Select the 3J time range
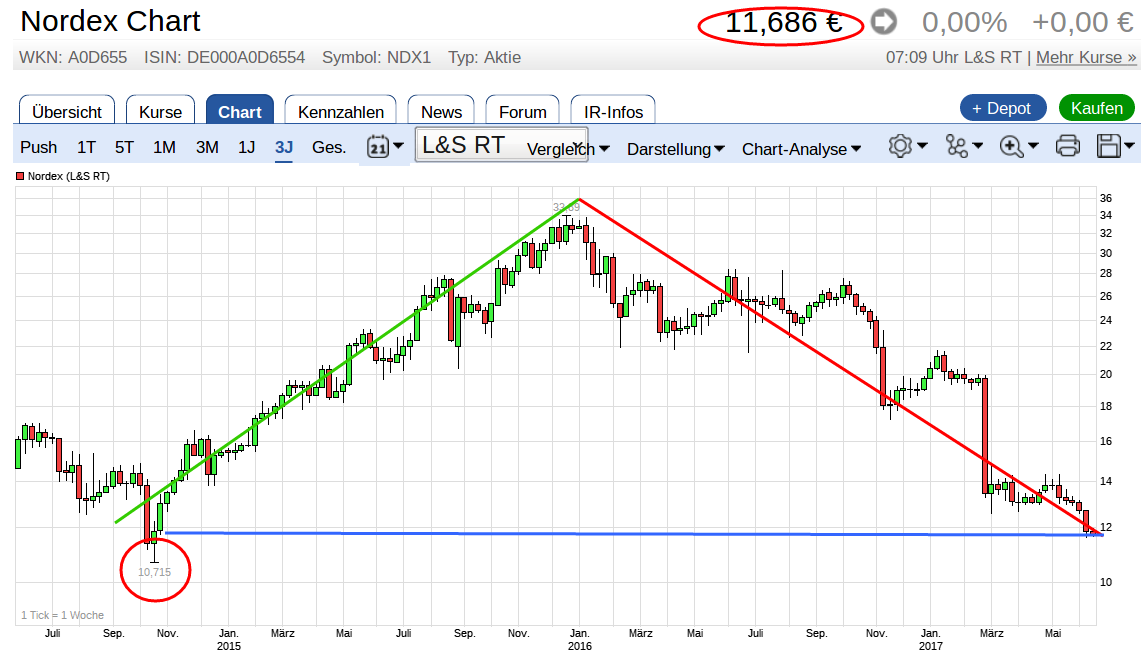 point(284,147)
